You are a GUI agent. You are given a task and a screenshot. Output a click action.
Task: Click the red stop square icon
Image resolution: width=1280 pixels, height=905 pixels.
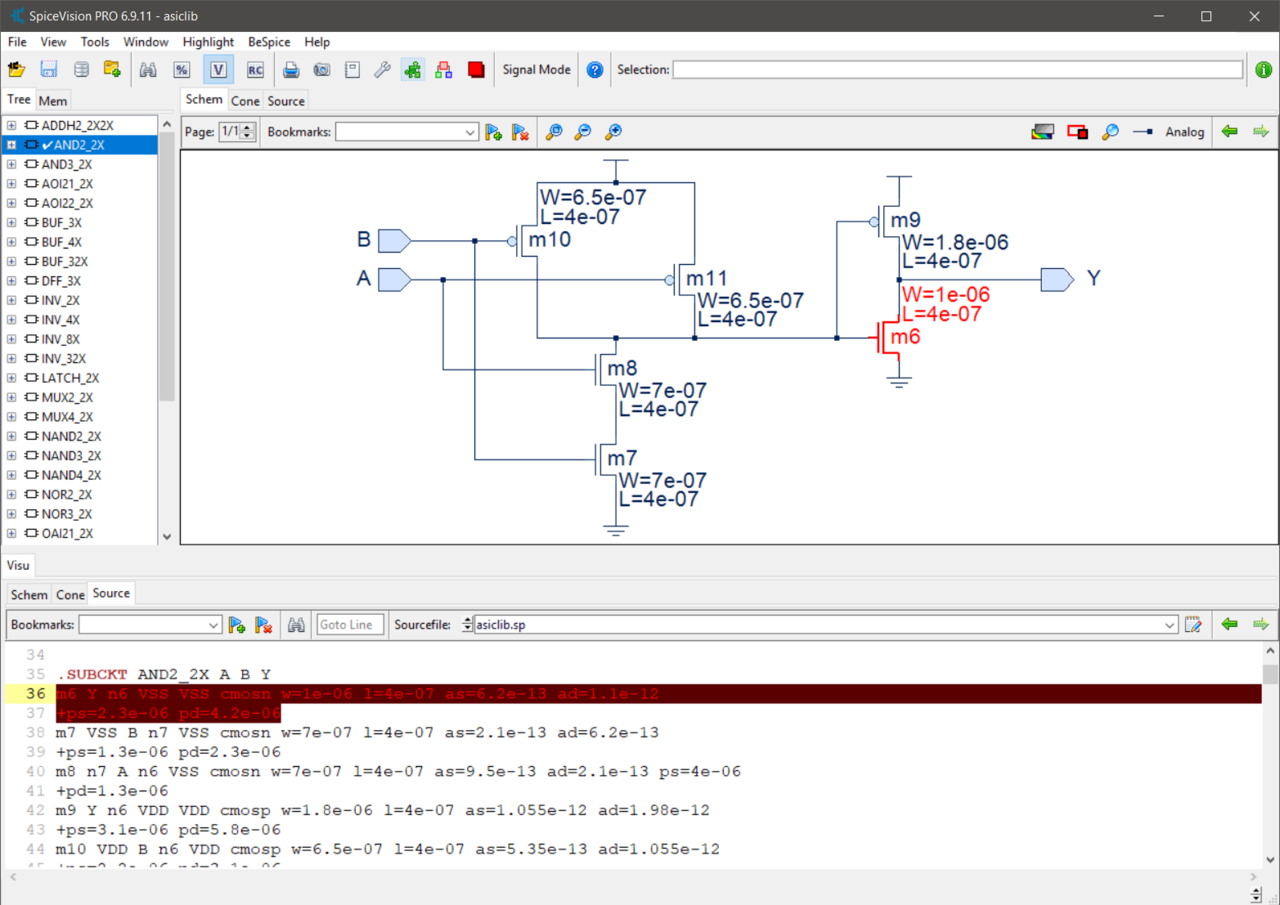[476, 70]
